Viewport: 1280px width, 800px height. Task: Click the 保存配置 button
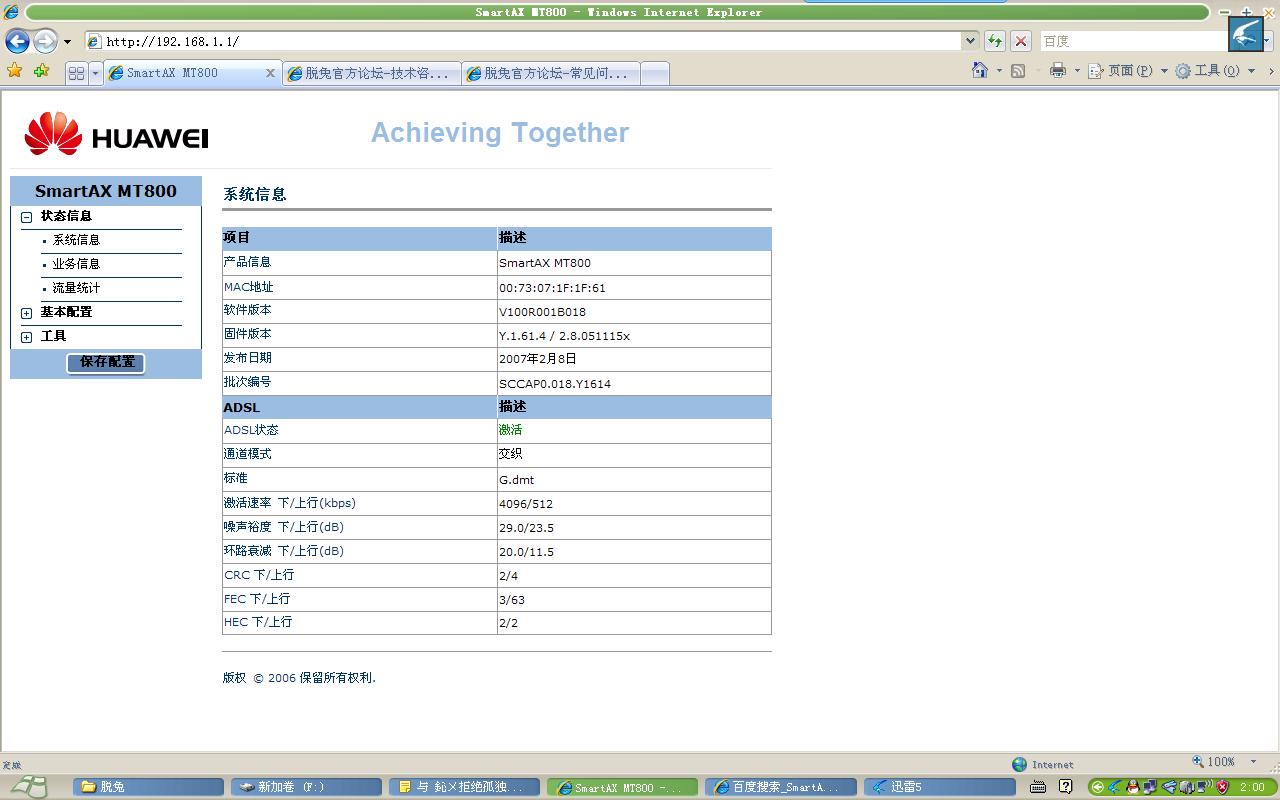click(x=106, y=362)
